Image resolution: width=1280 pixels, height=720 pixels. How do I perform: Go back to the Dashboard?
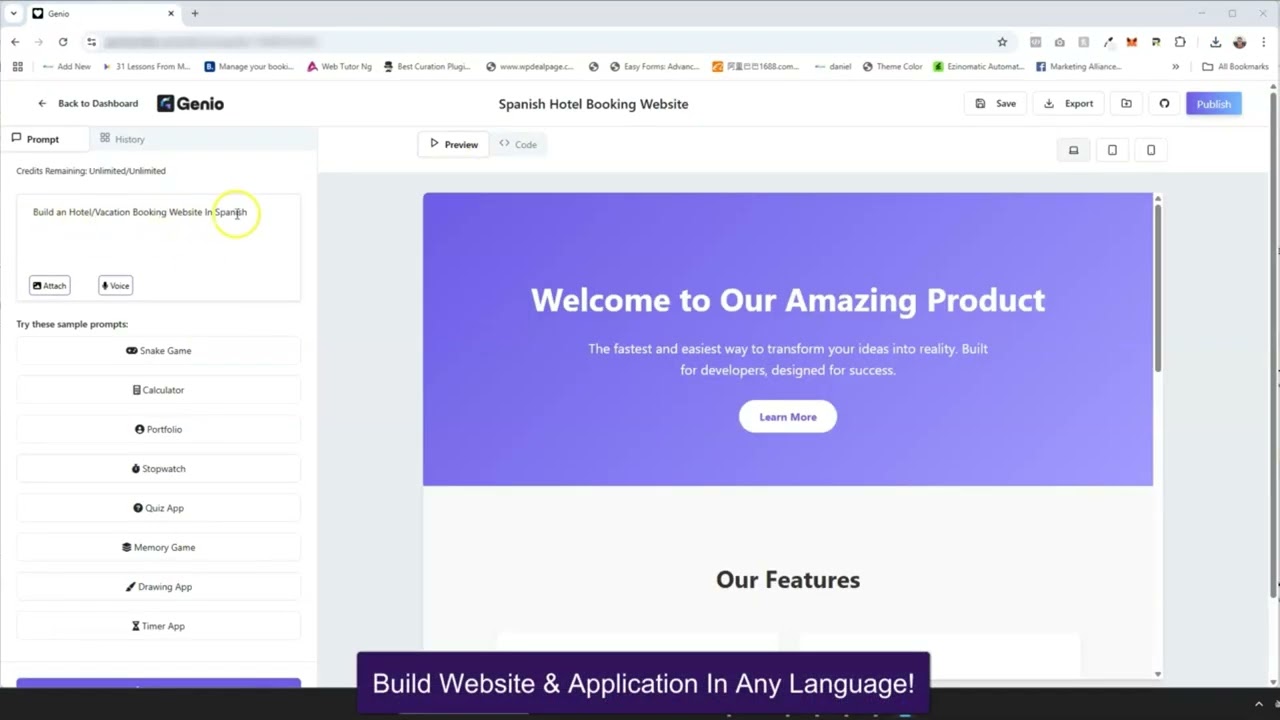(88, 104)
